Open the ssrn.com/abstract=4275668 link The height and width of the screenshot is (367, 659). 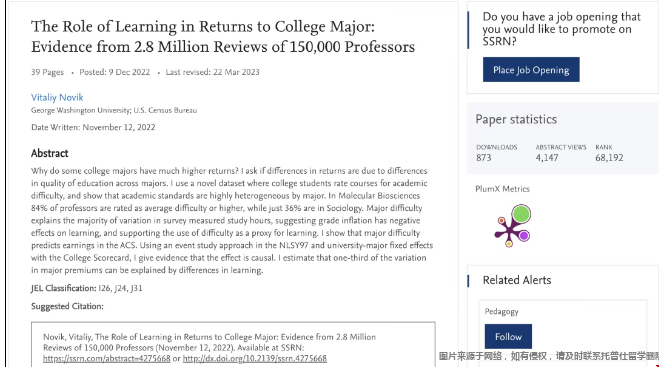point(107,359)
